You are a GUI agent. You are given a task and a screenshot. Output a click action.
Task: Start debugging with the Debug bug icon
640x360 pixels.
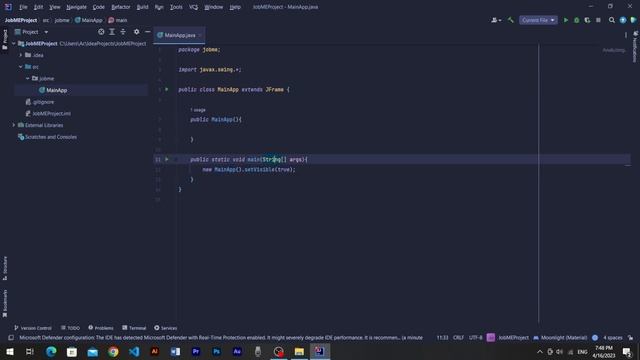pos(576,20)
